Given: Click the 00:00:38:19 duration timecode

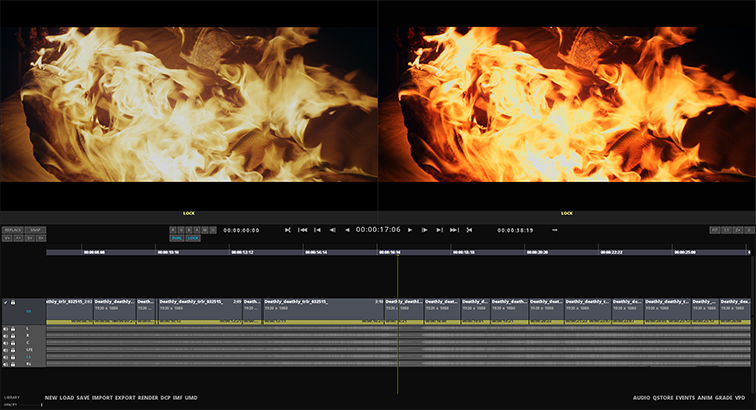Looking at the screenshot, I should point(515,230).
